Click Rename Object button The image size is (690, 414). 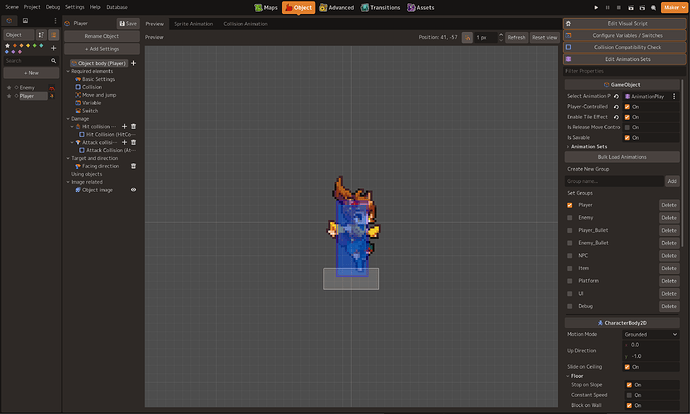[102, 36]
